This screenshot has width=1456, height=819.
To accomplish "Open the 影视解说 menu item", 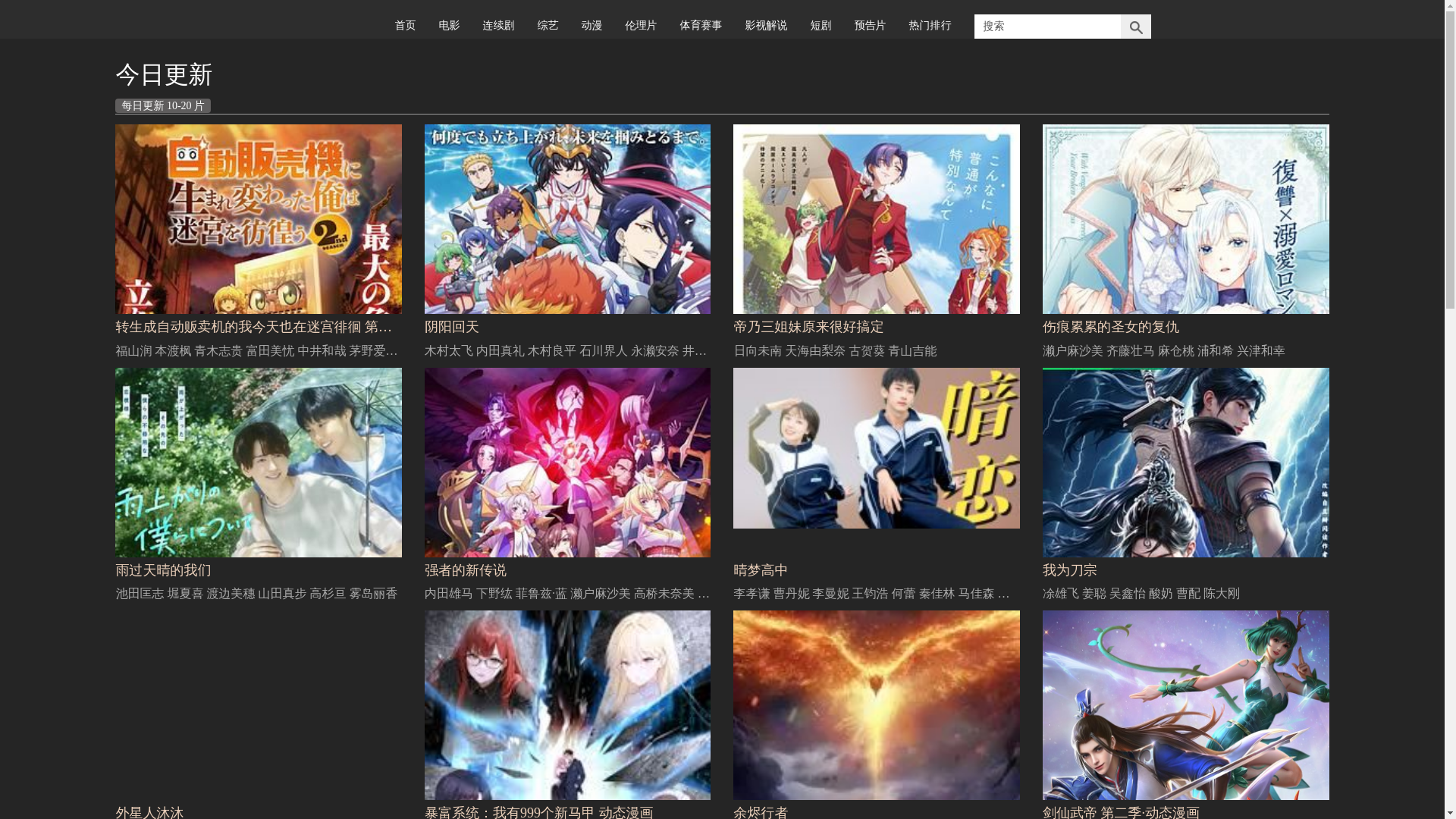I will [x=766, y=26].
